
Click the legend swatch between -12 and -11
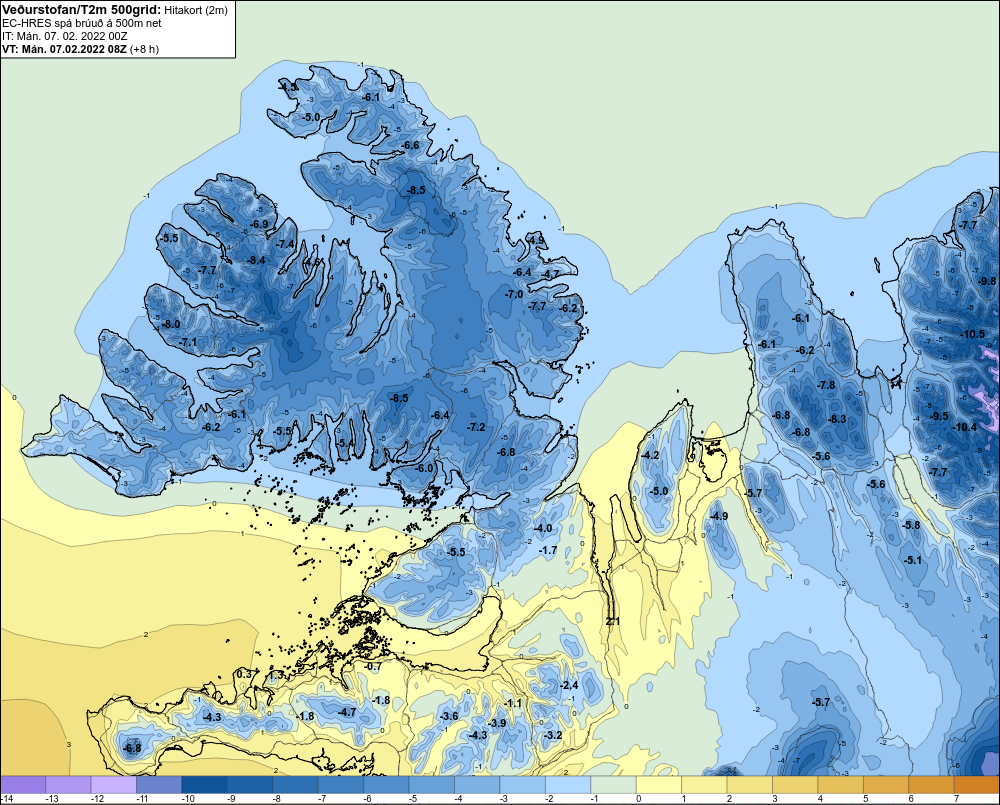114,784
